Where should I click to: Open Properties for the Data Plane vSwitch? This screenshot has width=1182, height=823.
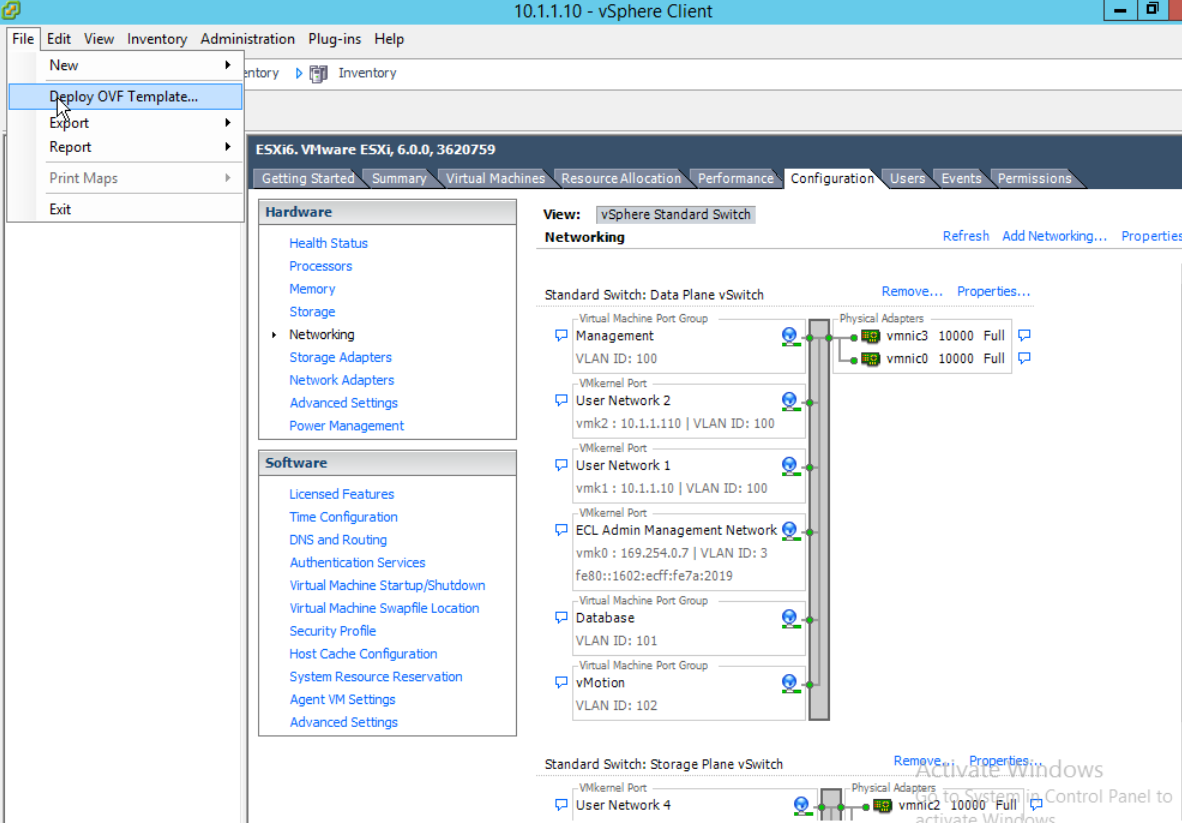pyautogui.click(x=992, y=291)
